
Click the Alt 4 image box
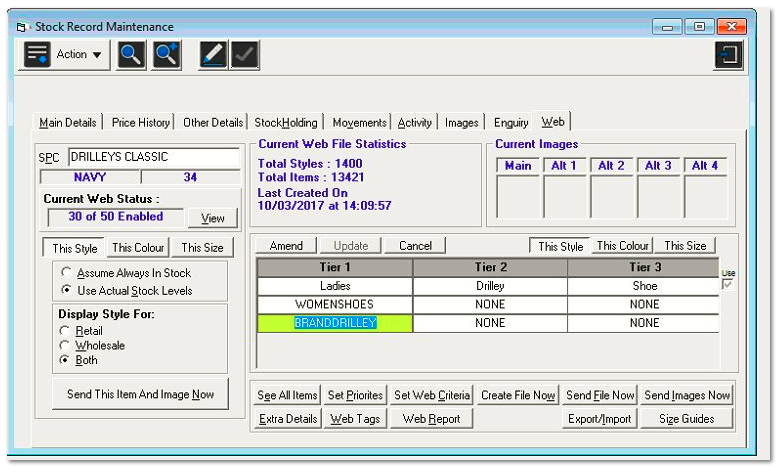(x=706, y=196)
